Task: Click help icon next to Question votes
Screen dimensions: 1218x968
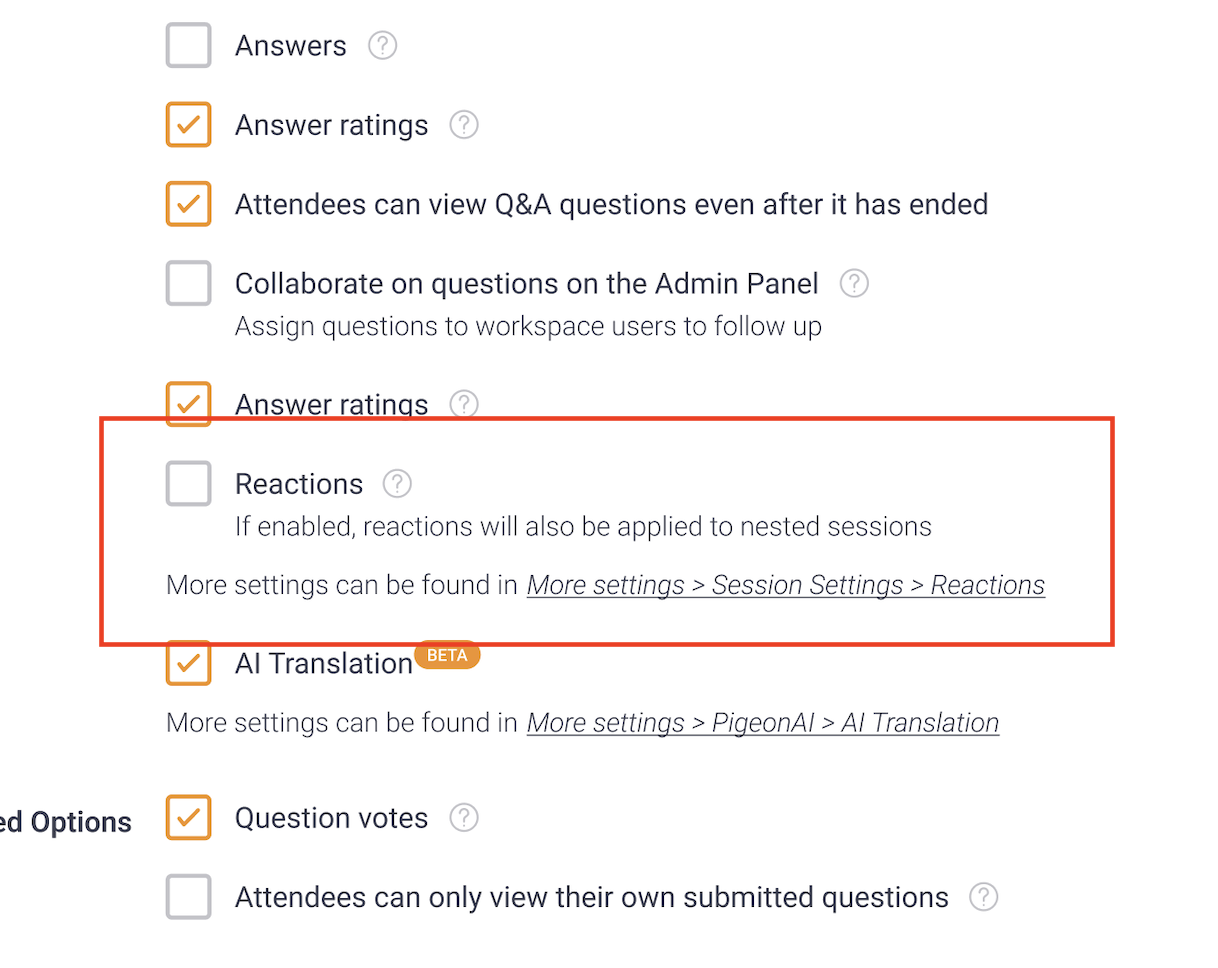Action: click(x=463, y=818)
